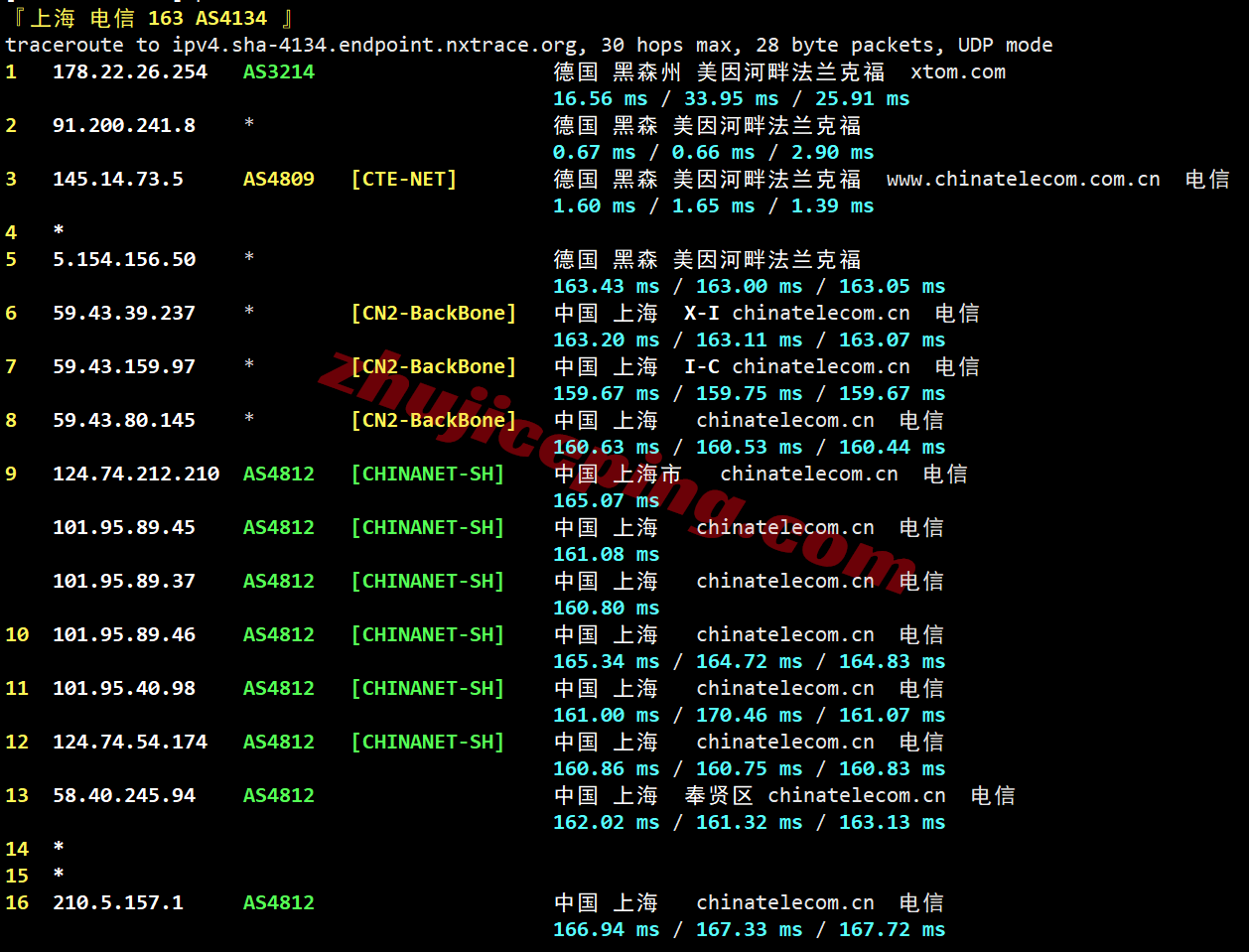Select IP address 91.200.241.8

[x=124, y=126]
